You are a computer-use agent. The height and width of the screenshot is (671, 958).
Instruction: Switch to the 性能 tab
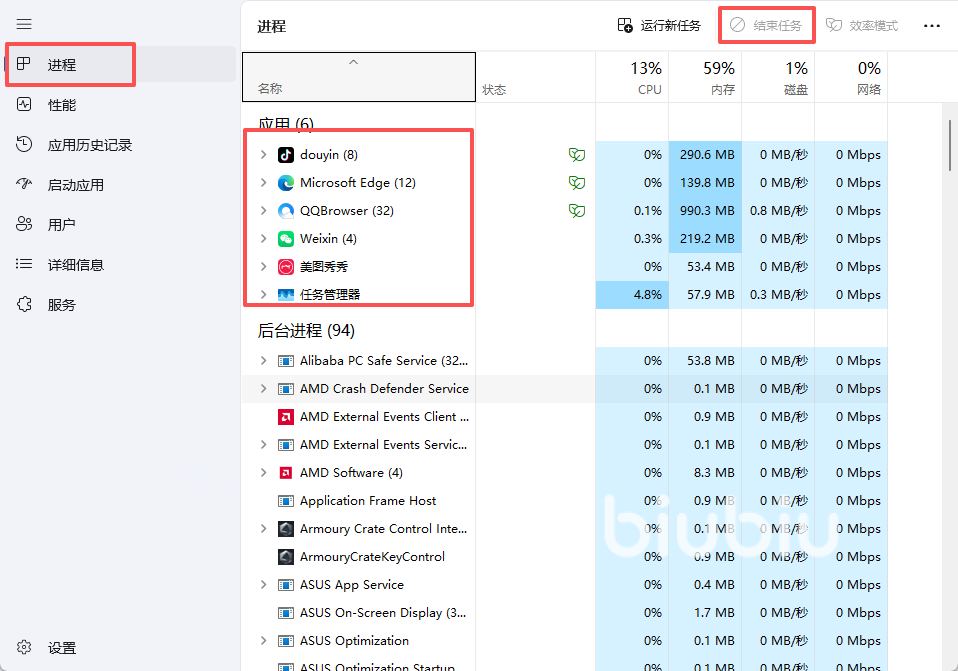point(62,105)
